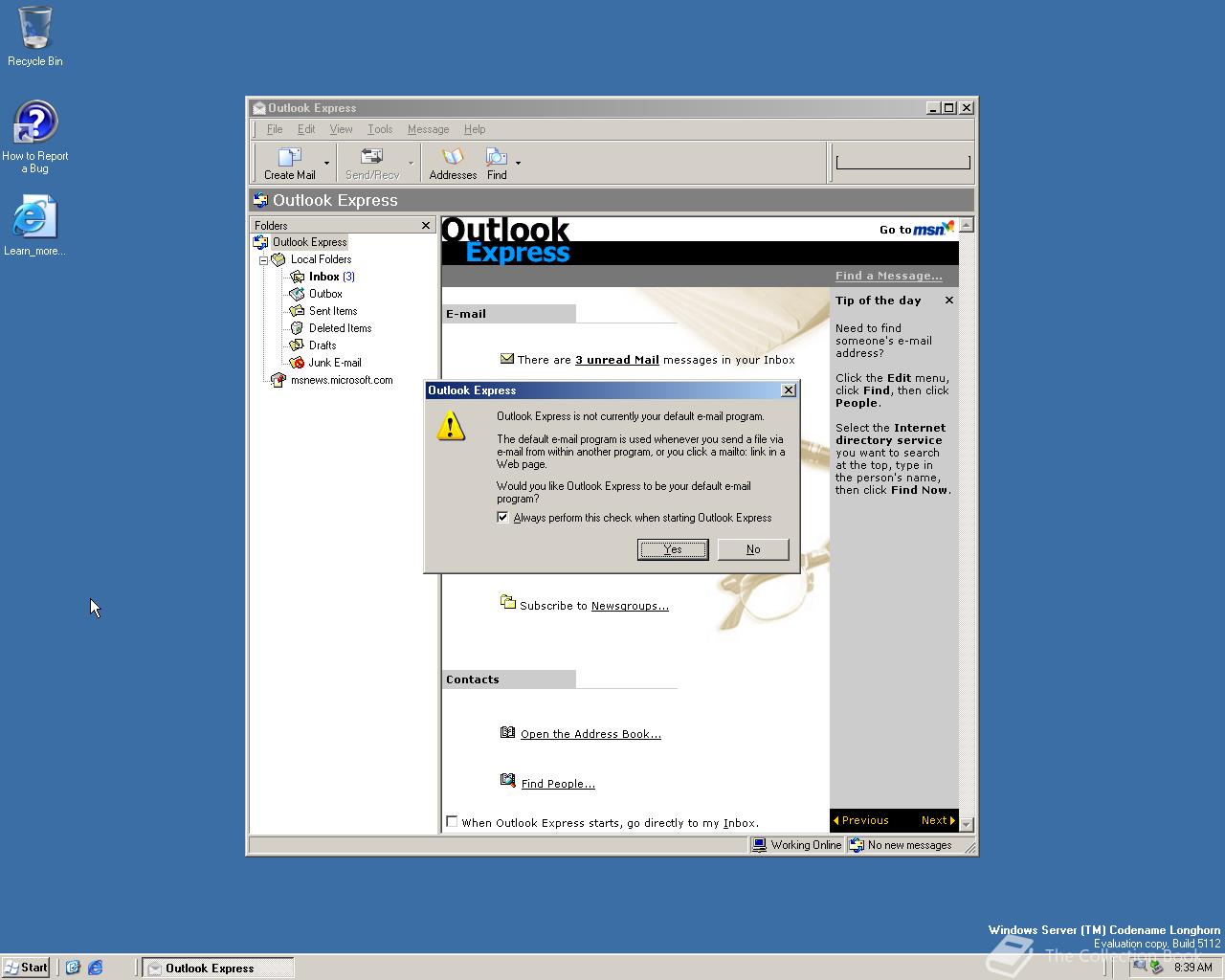Click Yes in default program dialog
The width and height of the screenshot is (1225, 980).
pos(673,549)
